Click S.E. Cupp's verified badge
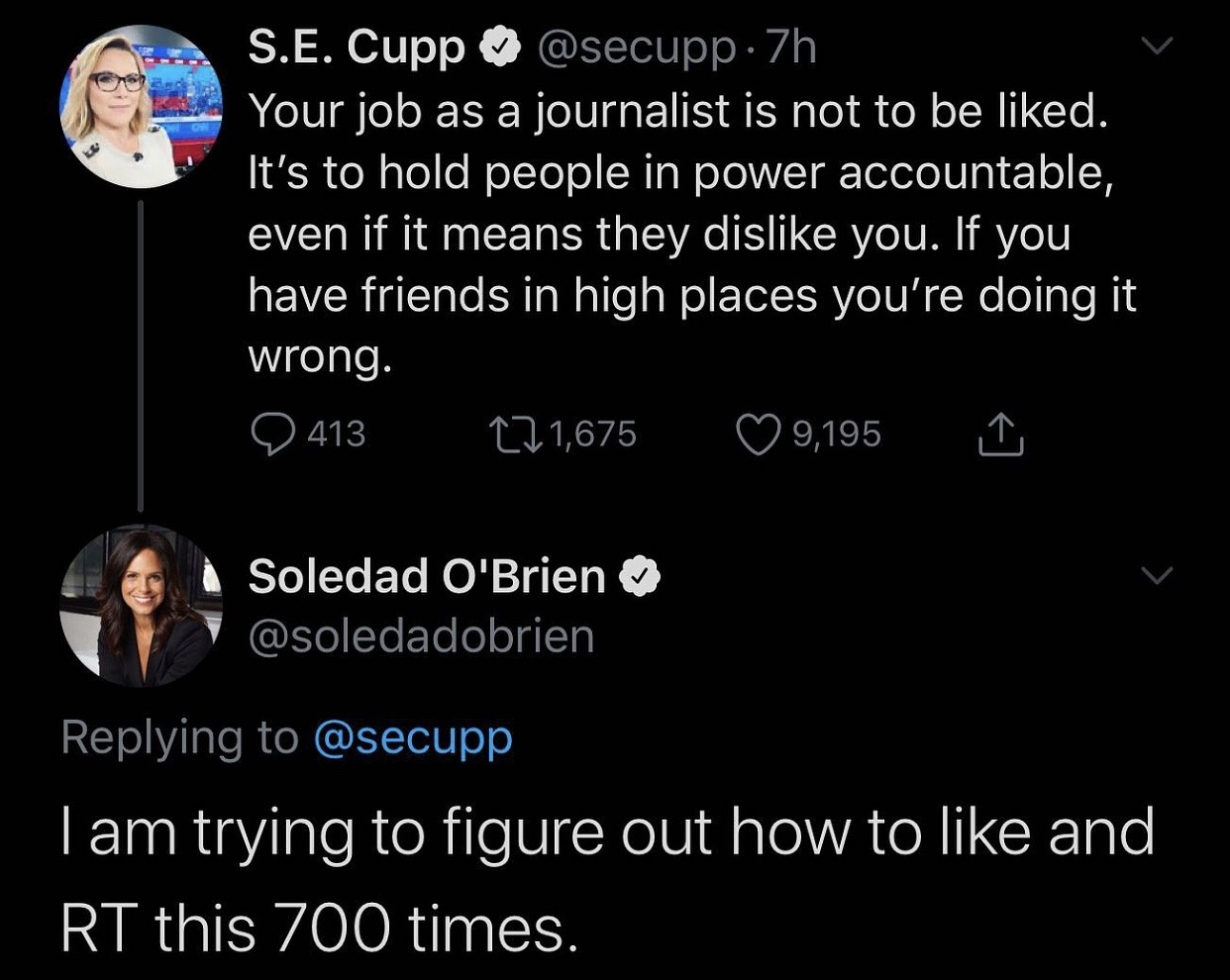This screenshot has height=980, width=1230. click(x=501, y=46)
